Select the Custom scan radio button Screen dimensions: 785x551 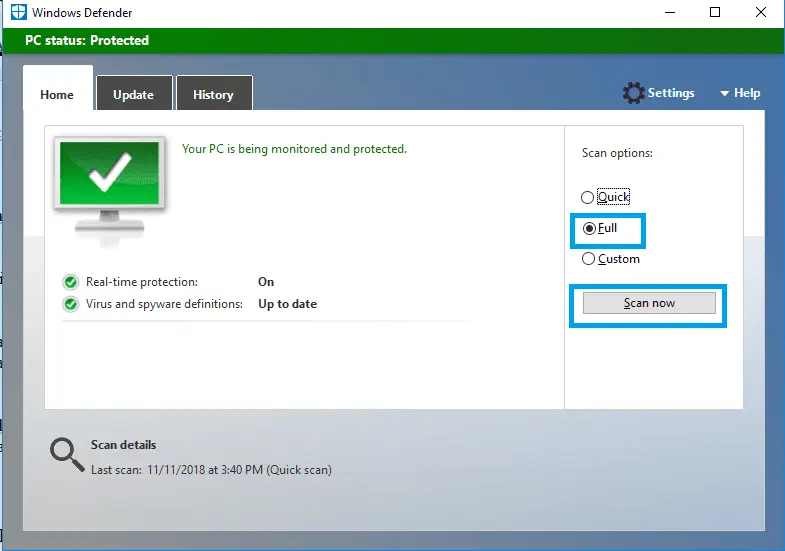pos(588,259)
